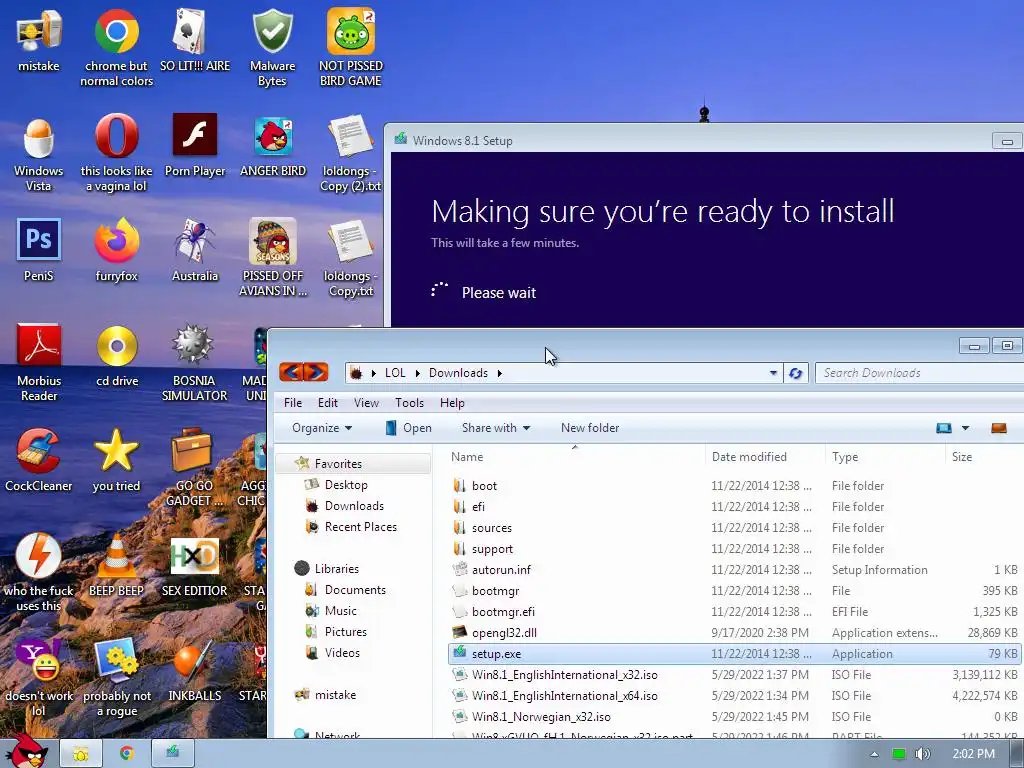Image resolution: width=1024 pixels, height=768 pixels.
Task: Change view icon button in Explorer
Action: point(944,428)
